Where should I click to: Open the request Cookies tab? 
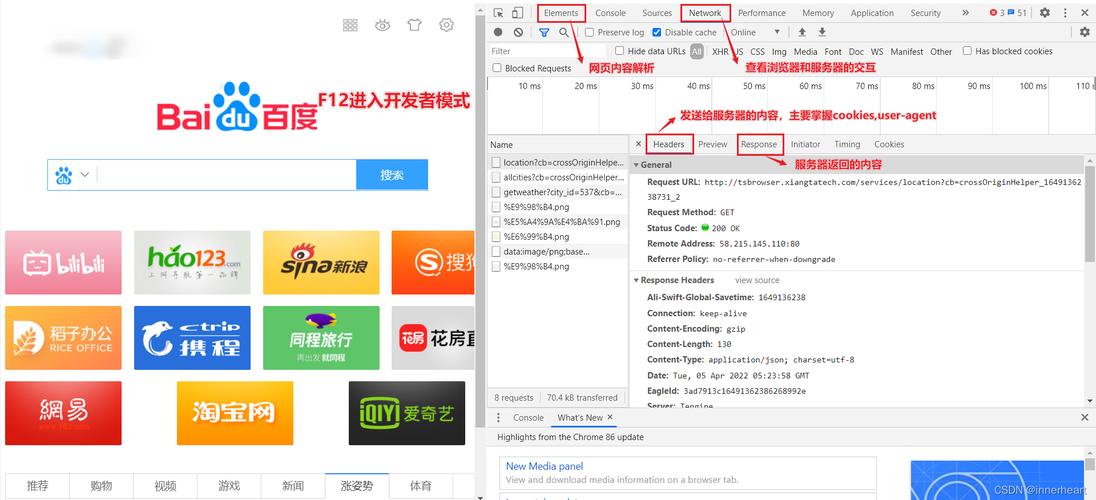889,144
